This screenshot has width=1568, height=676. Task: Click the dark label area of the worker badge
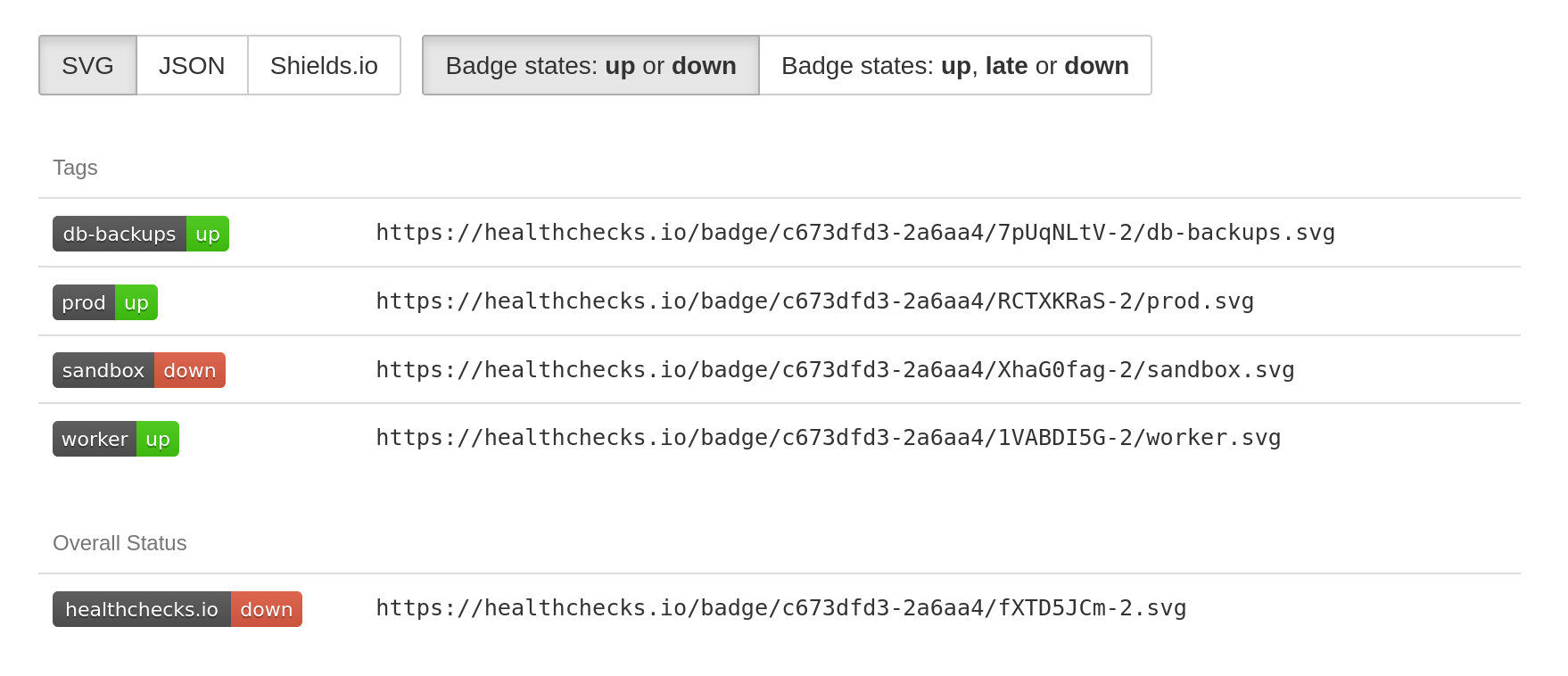(93, 438)
